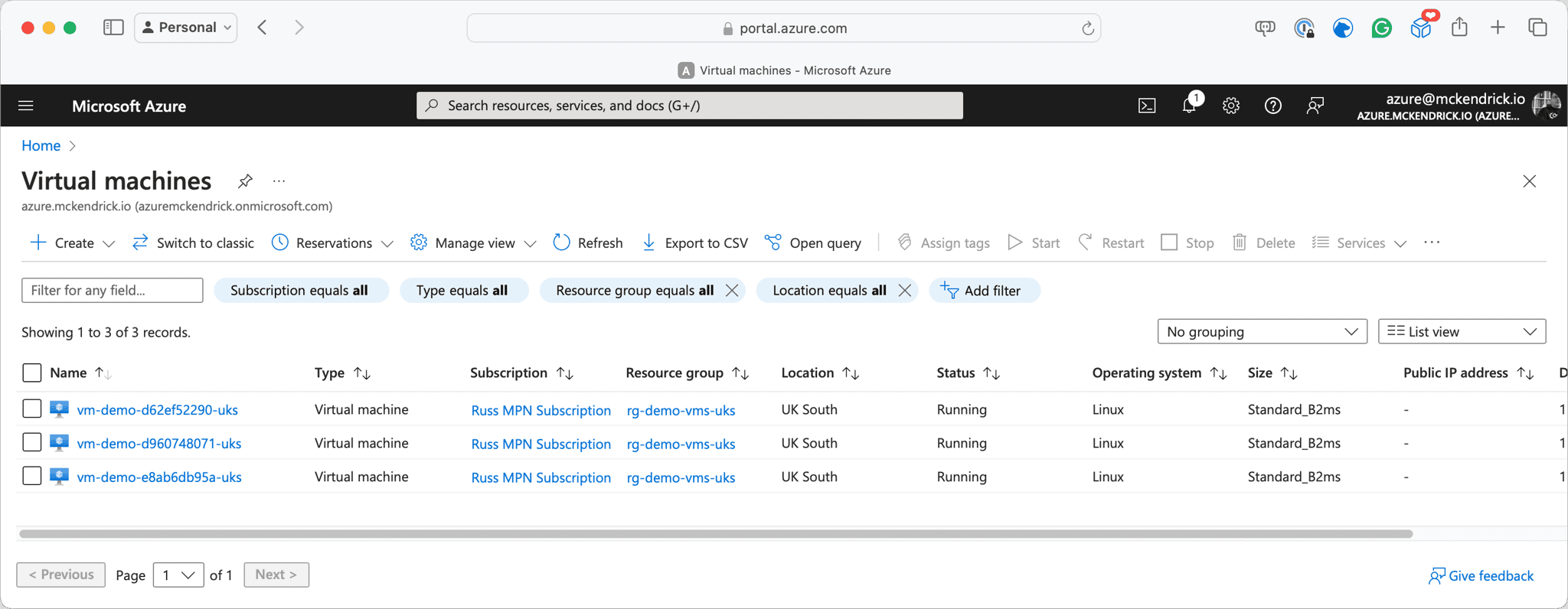The image size is (1568, 609).
Task: Click Refresh in the command bar
Action: [x=588, y=243]
